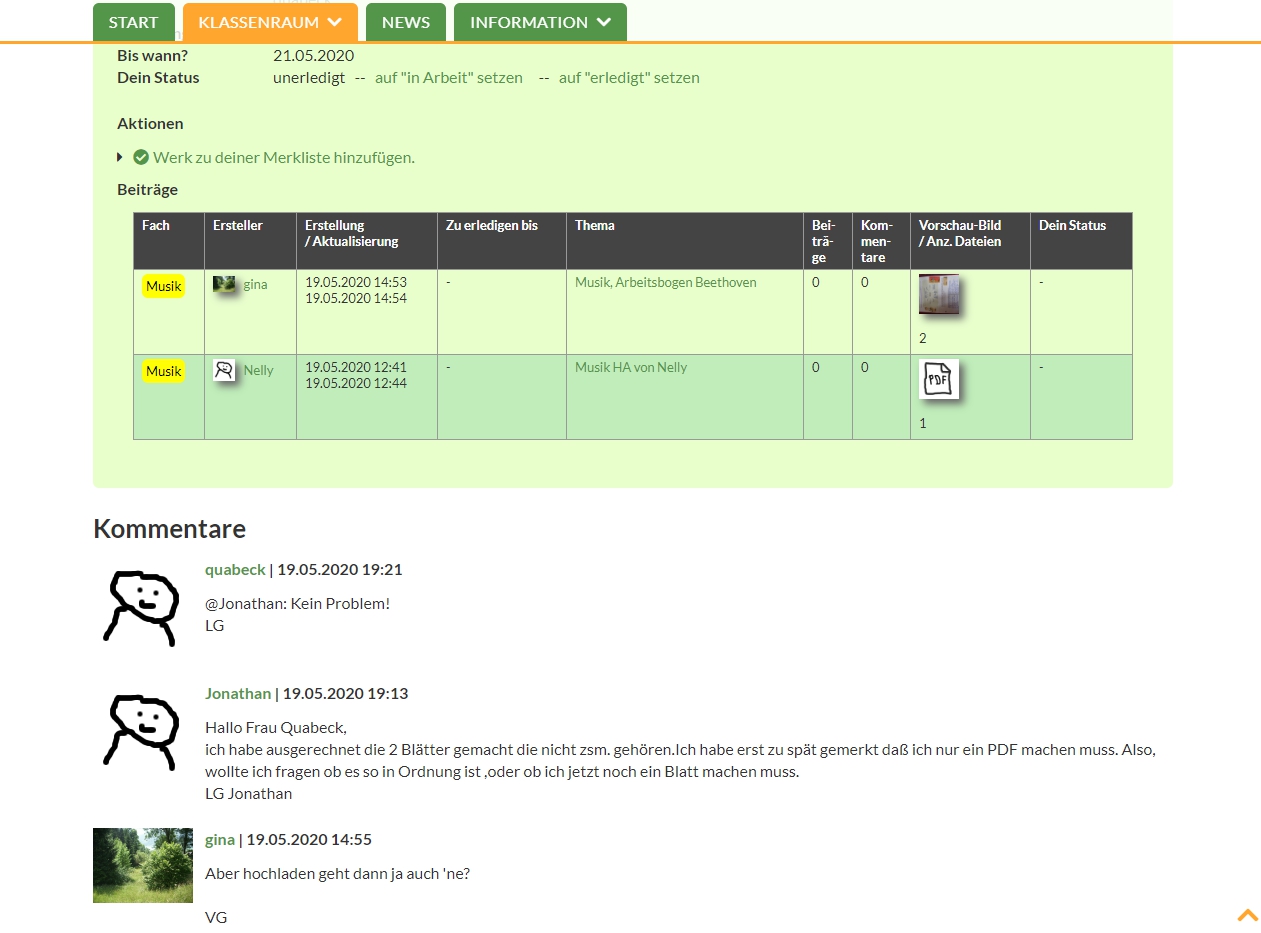This screenshot has height=933, width=1261.
Task: Open the Klassenraum dropdown menu
Action: click(x=270, y=22)
